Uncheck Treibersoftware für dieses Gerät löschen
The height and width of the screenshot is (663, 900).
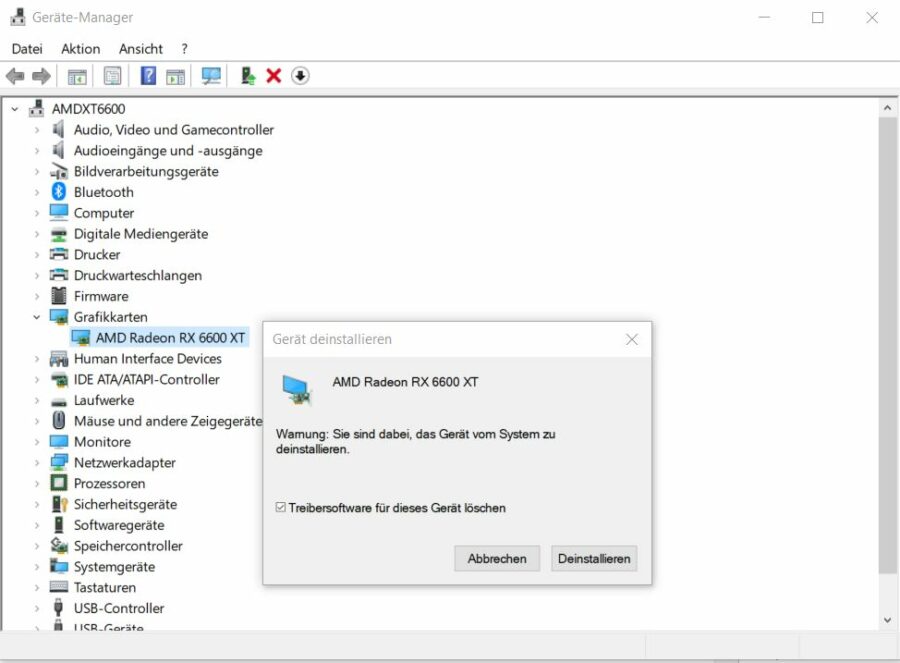[278, 508]
